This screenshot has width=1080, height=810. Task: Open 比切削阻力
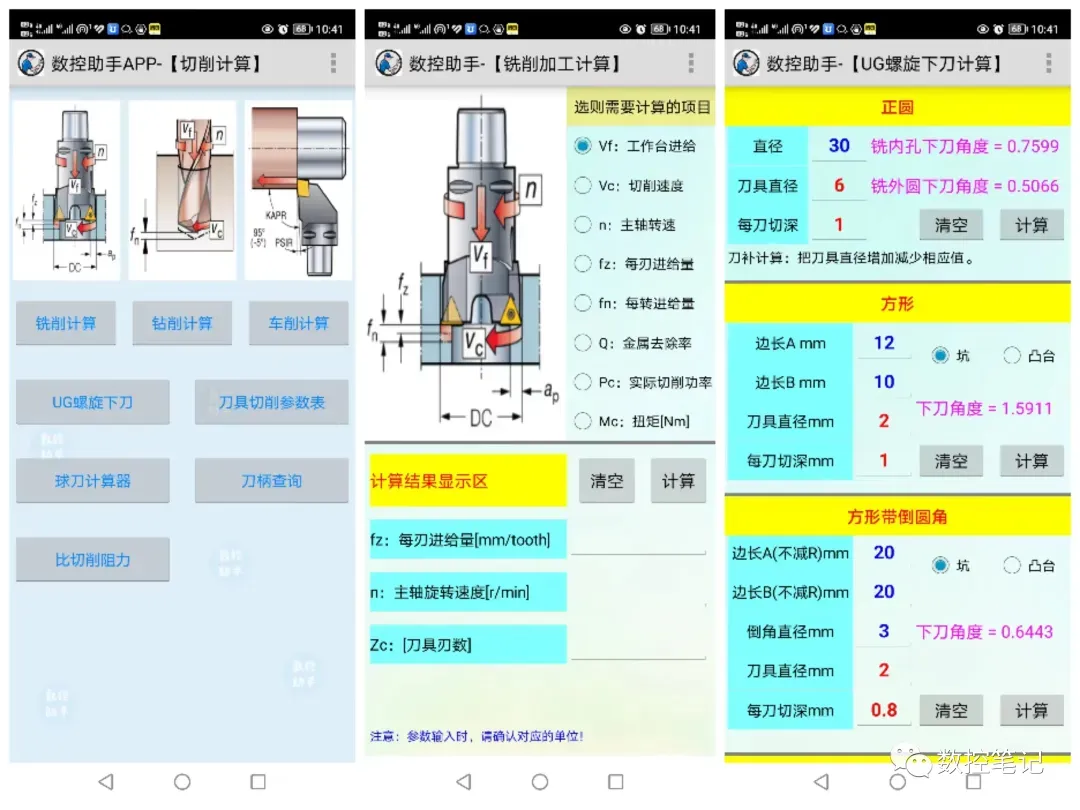[x=93, y=559]
